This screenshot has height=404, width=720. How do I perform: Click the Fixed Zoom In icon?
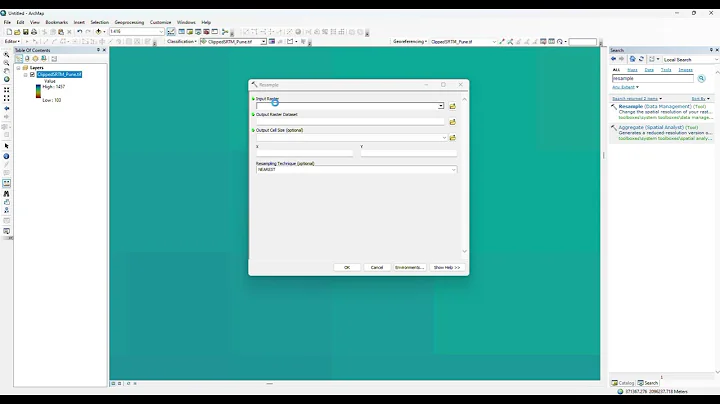6,90
